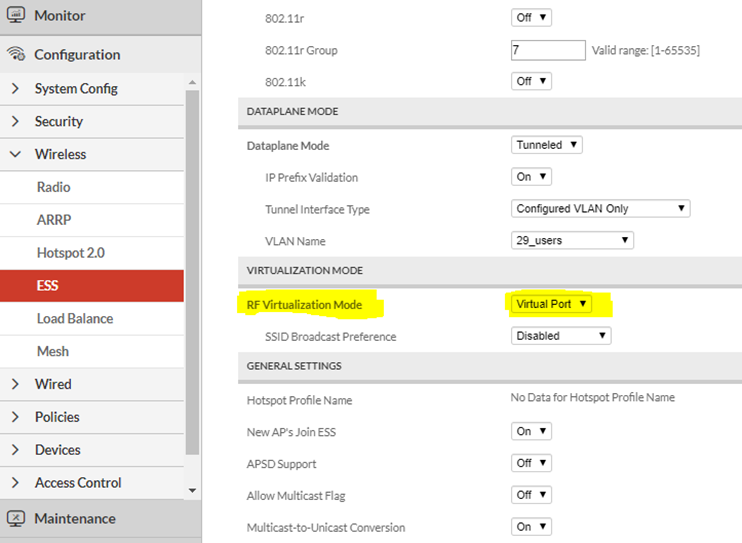Screen dimensions: 742x543
Task: Click the Configuration wireless icon
Action: (x=16, y=54)
